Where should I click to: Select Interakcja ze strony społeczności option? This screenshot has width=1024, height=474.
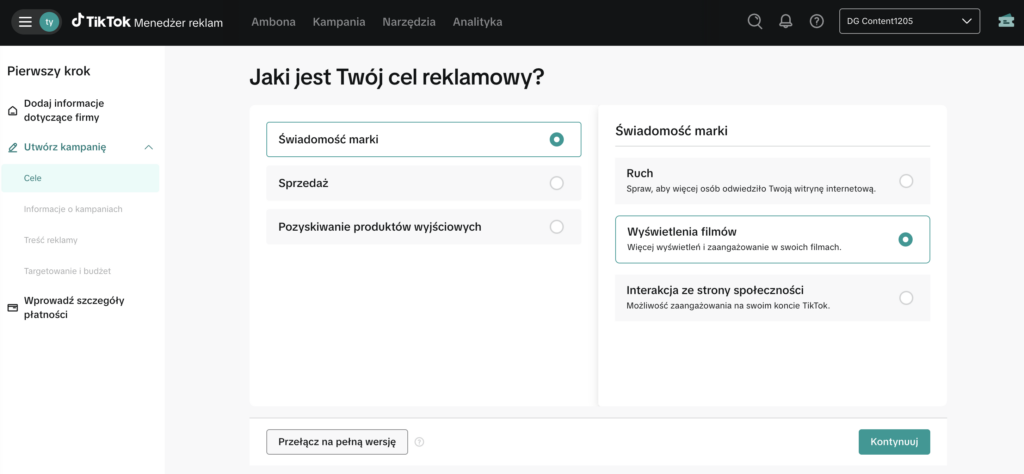[905, 297]
